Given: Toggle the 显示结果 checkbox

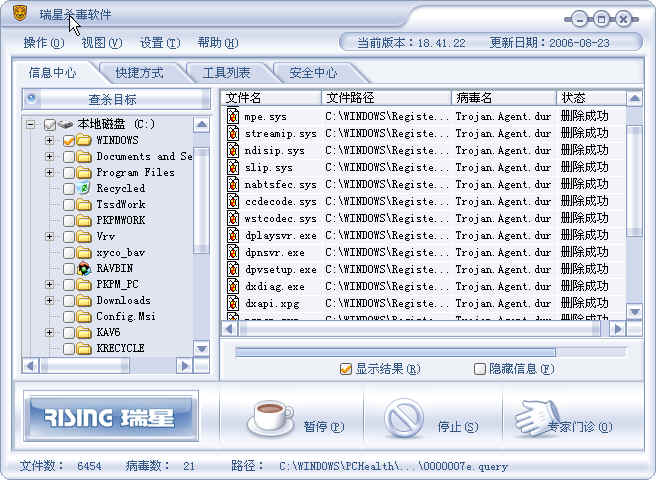Looking at the screenshot, I should tap(346, 369).
